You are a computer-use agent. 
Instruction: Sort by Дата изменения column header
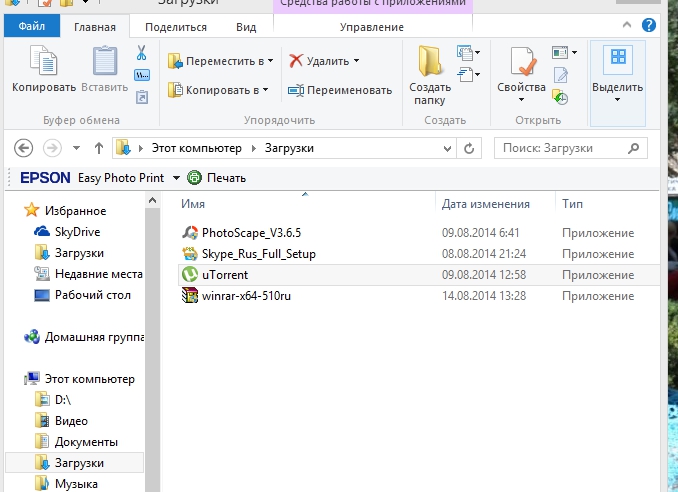click(485, 204)
